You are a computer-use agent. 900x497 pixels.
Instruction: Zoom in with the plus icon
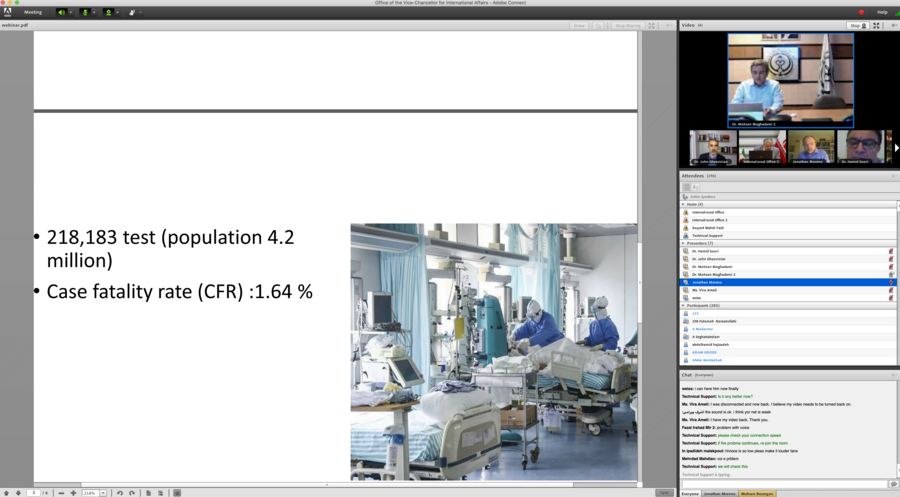(x=73, y=493)
